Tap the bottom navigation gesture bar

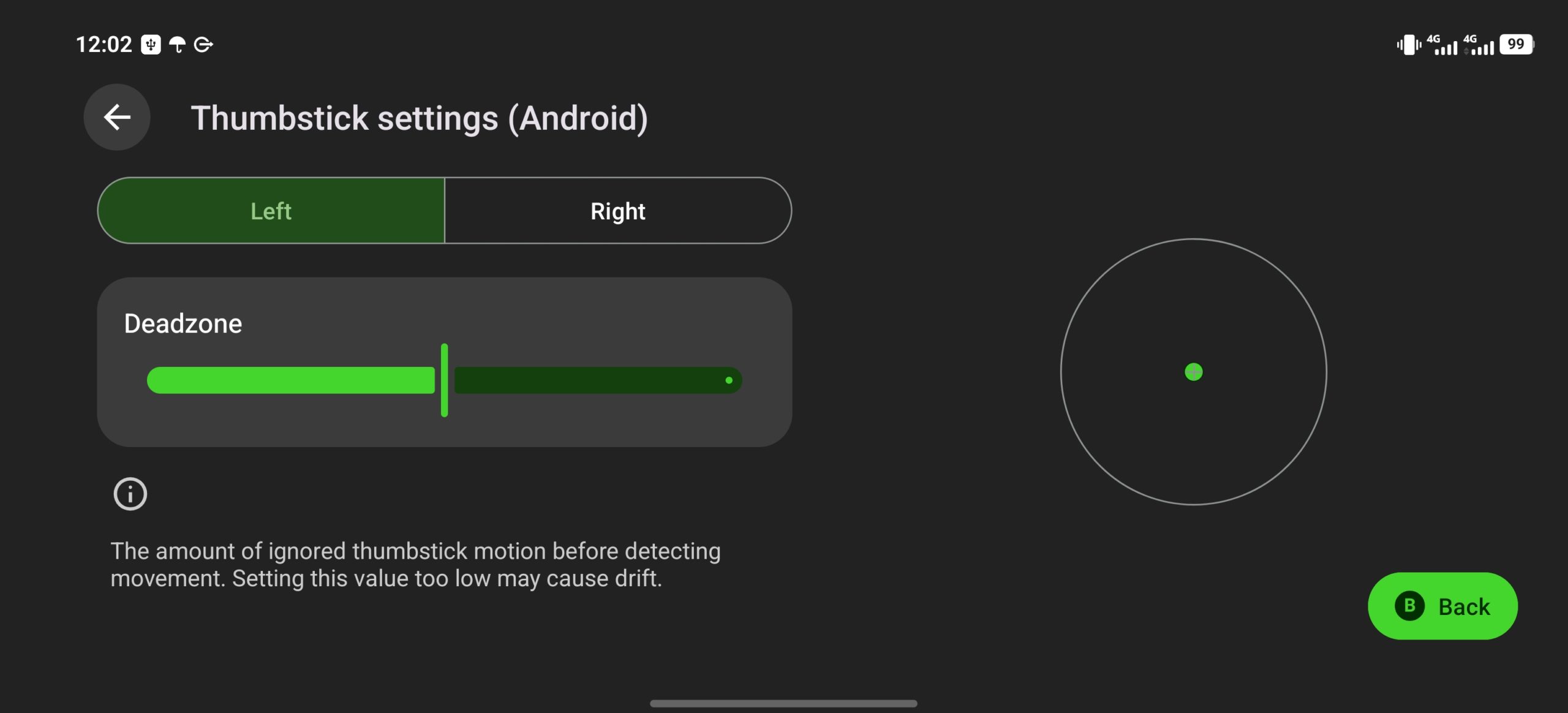click(783, 703)
